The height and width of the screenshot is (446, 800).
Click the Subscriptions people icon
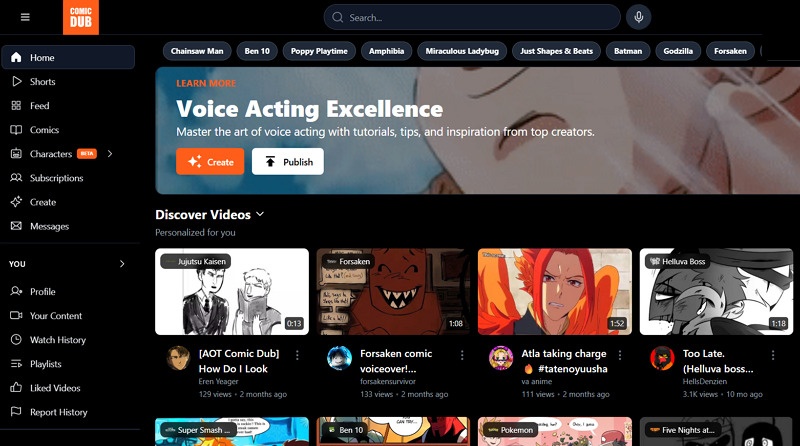(16, 178)
